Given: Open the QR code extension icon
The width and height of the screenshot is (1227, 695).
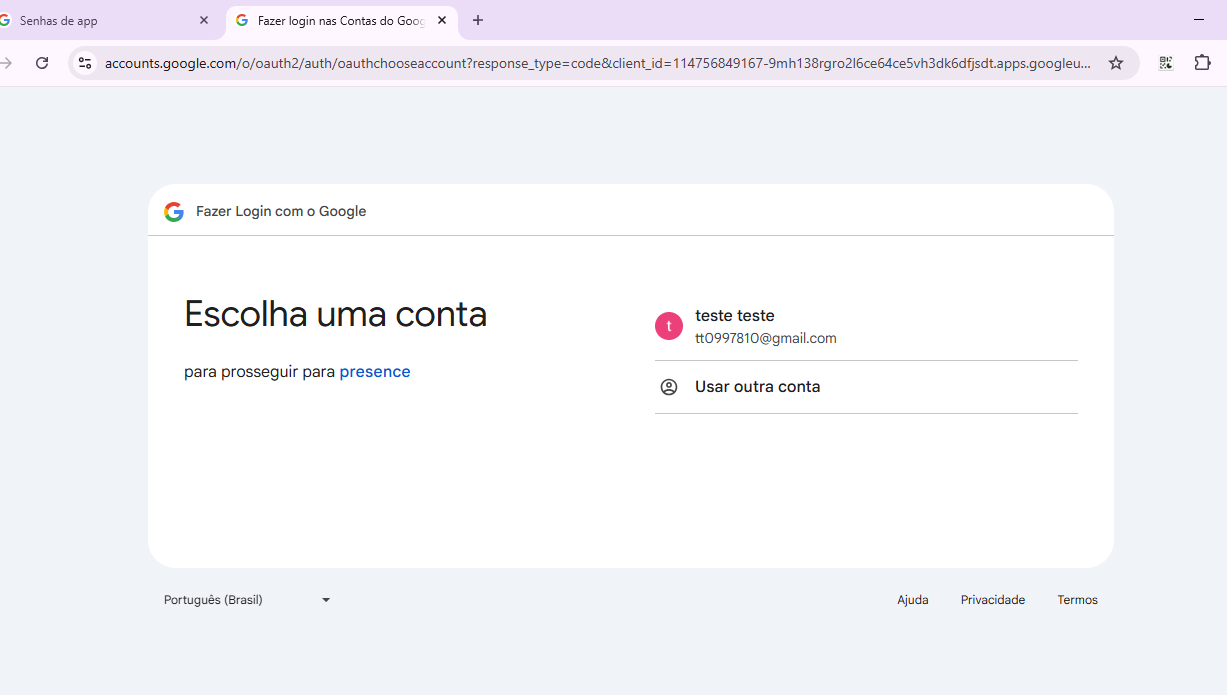Looking at the screenshot, I should tap(1166, 63).
